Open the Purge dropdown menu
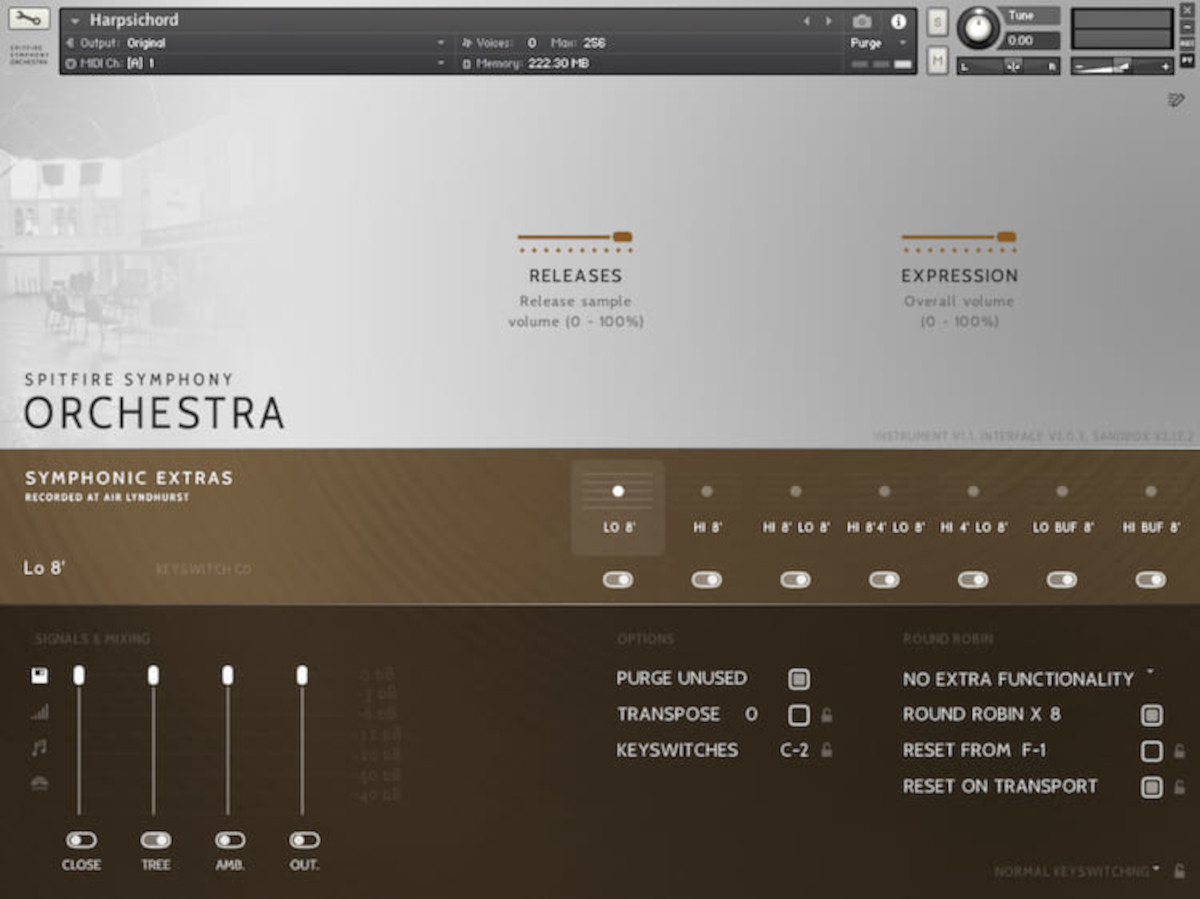Viewport: 1200px width, 899px height. 878,43
